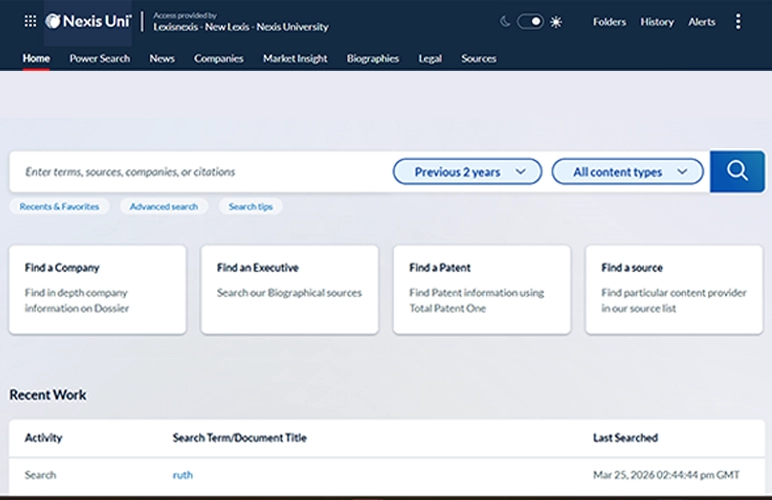Image resolution: width=772 pixels, height=500 pixels.
Task: Switch to the News tab
Action: (x=162, y=58)
